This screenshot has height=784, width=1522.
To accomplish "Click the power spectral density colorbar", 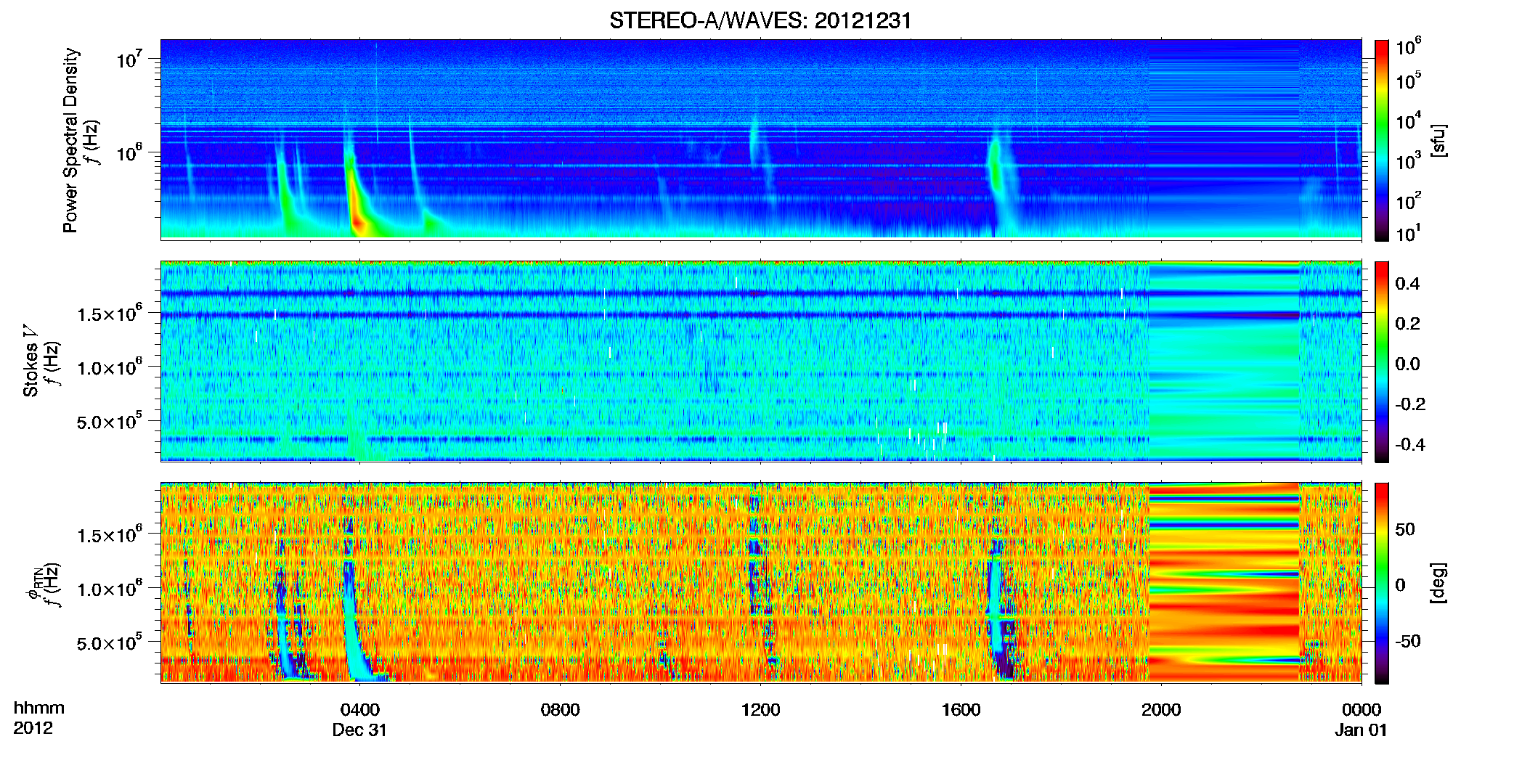I will click(1381, 140).
